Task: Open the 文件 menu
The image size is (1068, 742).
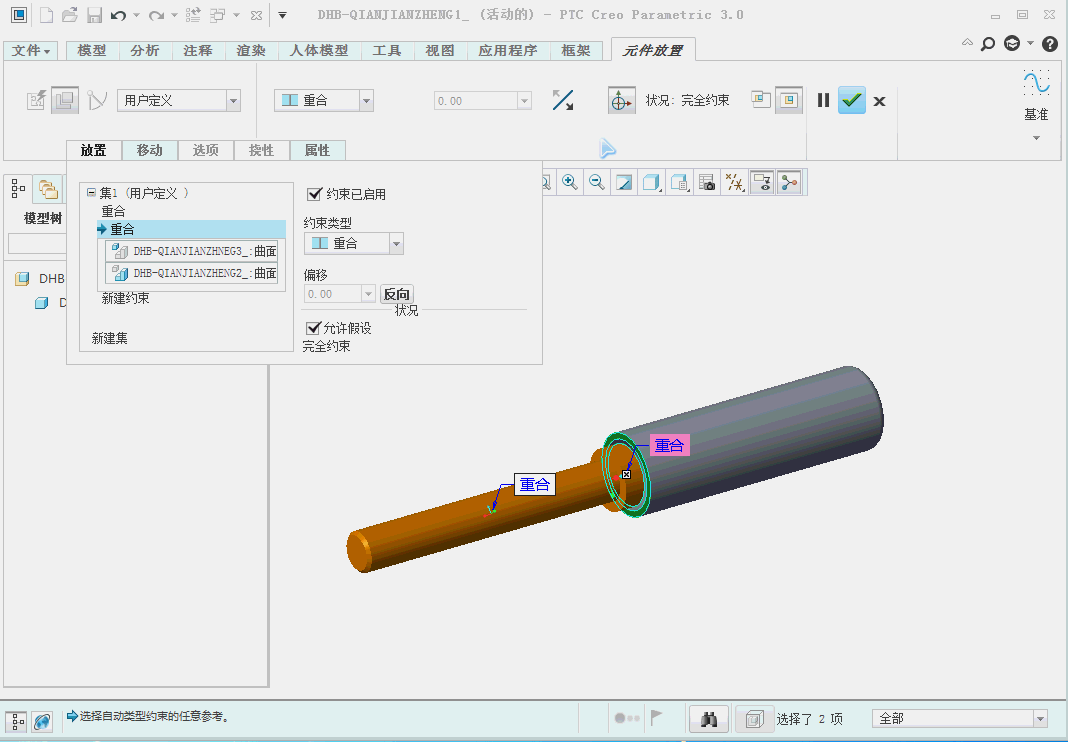Action: [x=31, y=50]
